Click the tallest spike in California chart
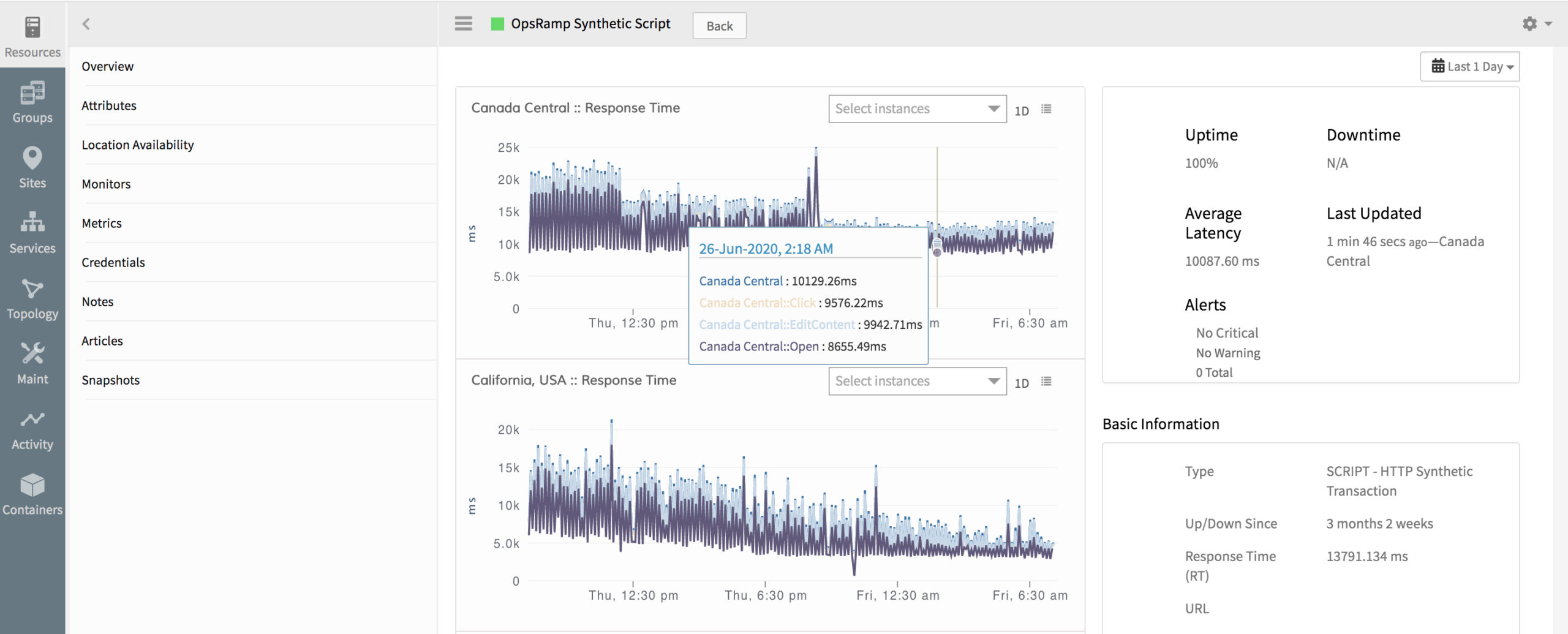 pos(611,421)
